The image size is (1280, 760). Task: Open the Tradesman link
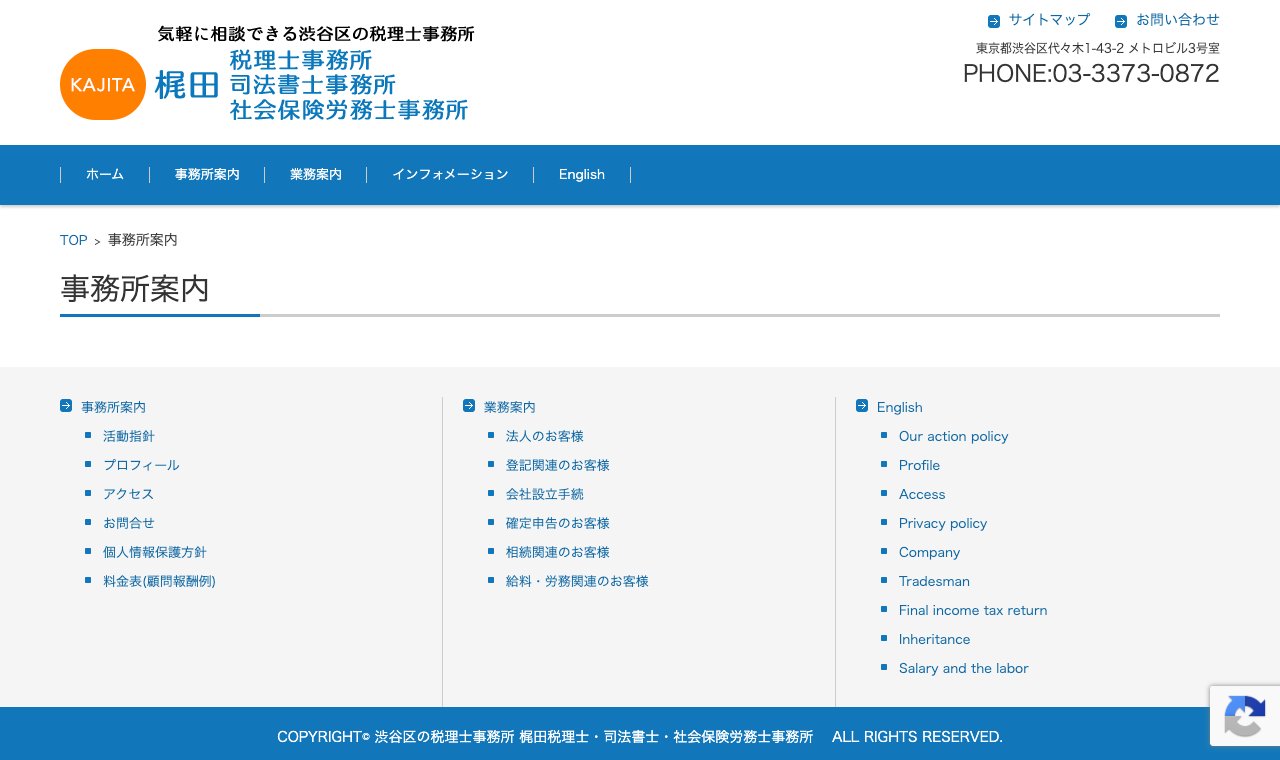pos(934,581)
